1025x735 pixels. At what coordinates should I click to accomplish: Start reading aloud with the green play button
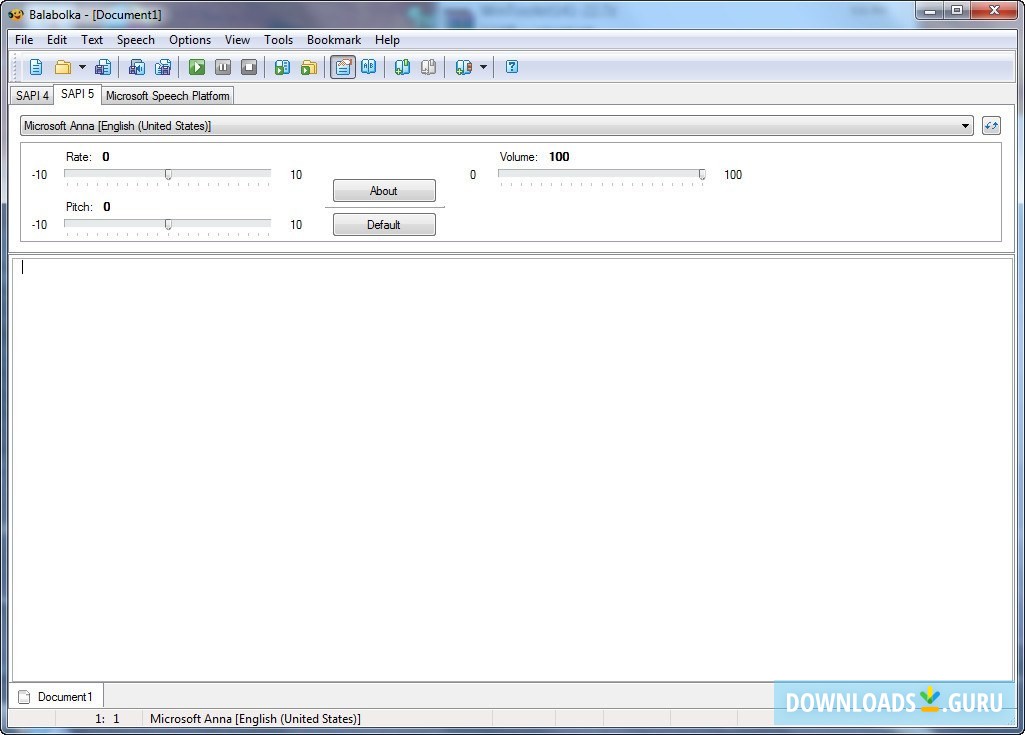(197, 67)
